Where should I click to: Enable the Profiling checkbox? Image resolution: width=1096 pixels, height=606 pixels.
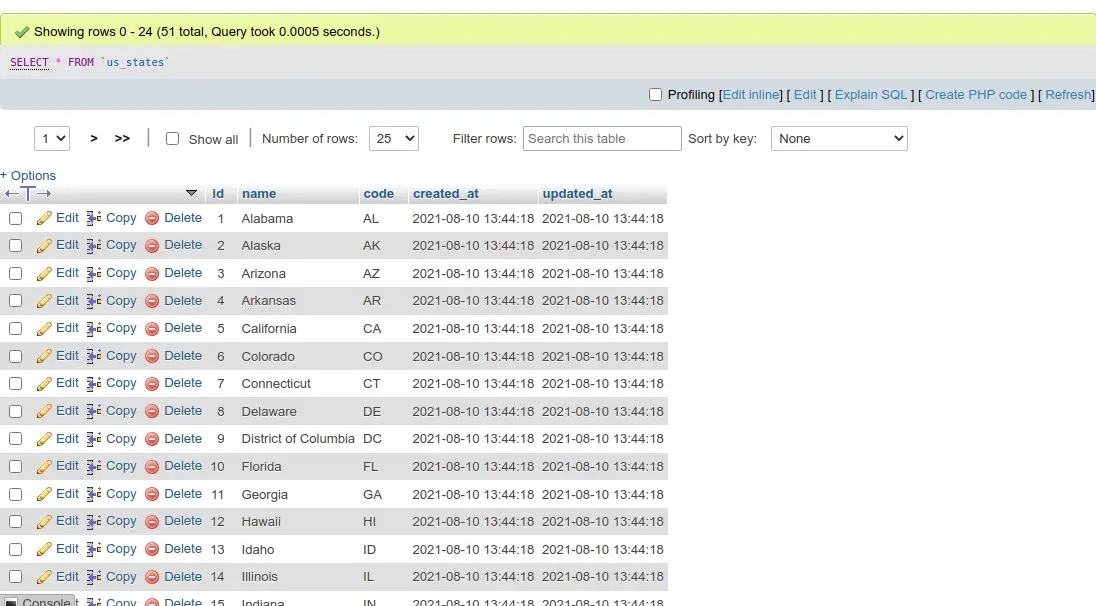click(x=656, y=95)
